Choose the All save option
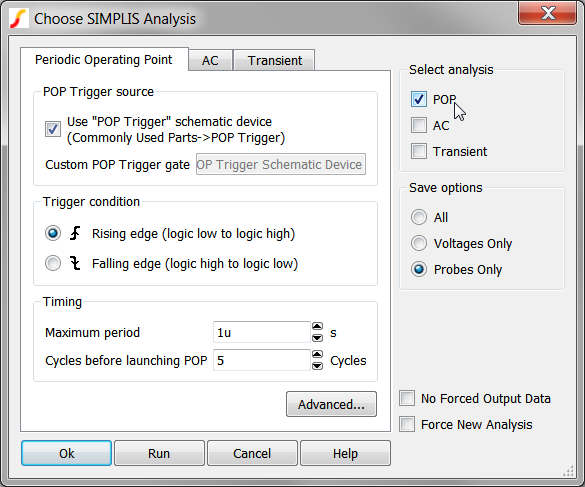The width and height of the screenshot is (585, 487). click(x=419, y=217)
